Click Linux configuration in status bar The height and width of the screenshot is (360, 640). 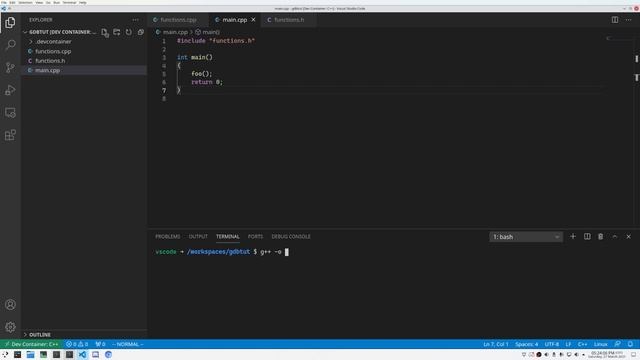coord(601,344)
